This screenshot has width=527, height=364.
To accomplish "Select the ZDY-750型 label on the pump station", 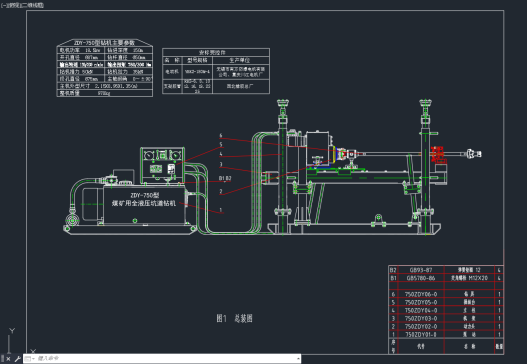I will click(145, 195).
